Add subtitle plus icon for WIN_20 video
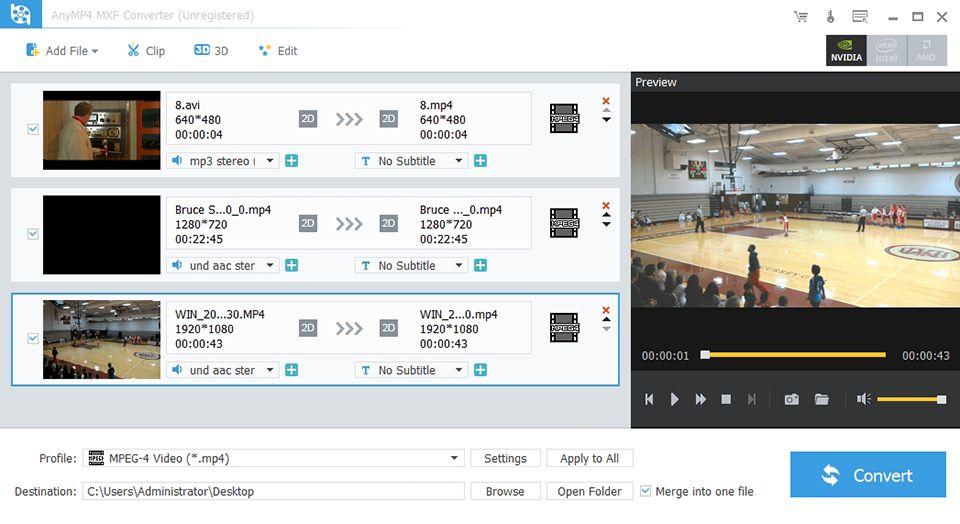 tap(480, 370)
